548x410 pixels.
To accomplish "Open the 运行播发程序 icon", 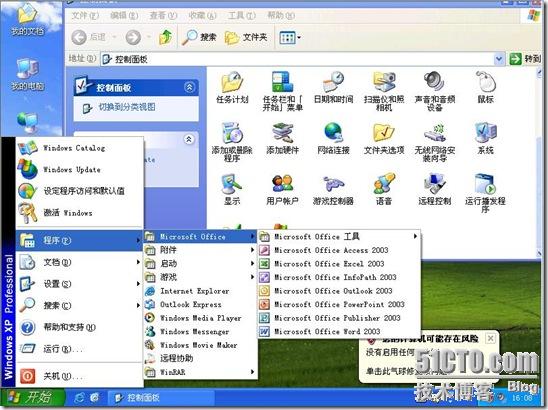I will pyautogui.click(x=485, y=193).
